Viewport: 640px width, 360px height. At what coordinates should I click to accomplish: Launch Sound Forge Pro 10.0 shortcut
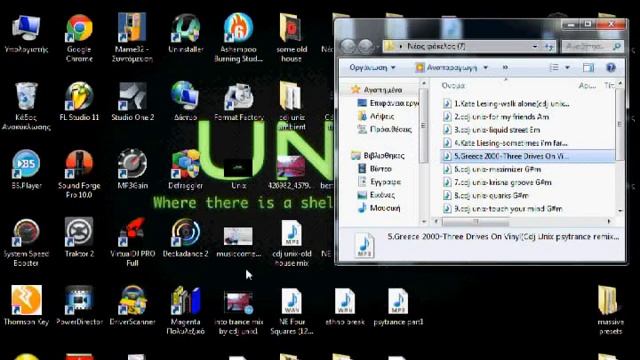79,174
